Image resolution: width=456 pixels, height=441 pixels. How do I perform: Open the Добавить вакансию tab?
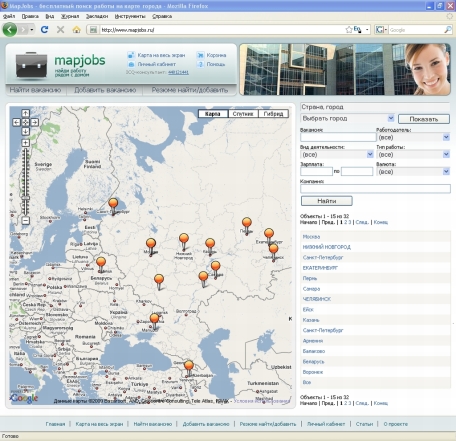coord(105,90)
